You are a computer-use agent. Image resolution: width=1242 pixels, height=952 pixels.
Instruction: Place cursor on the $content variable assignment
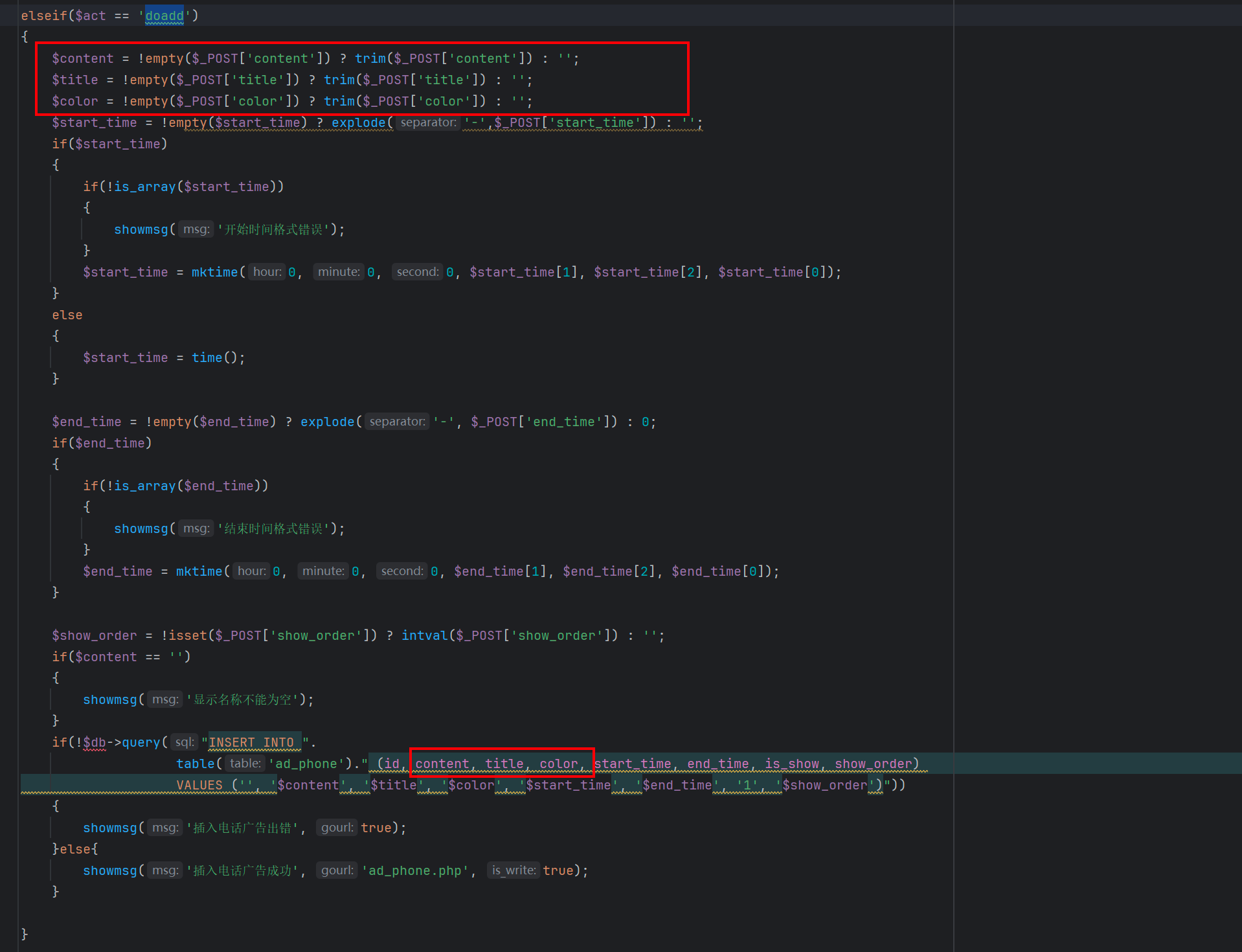coord(82,58)
